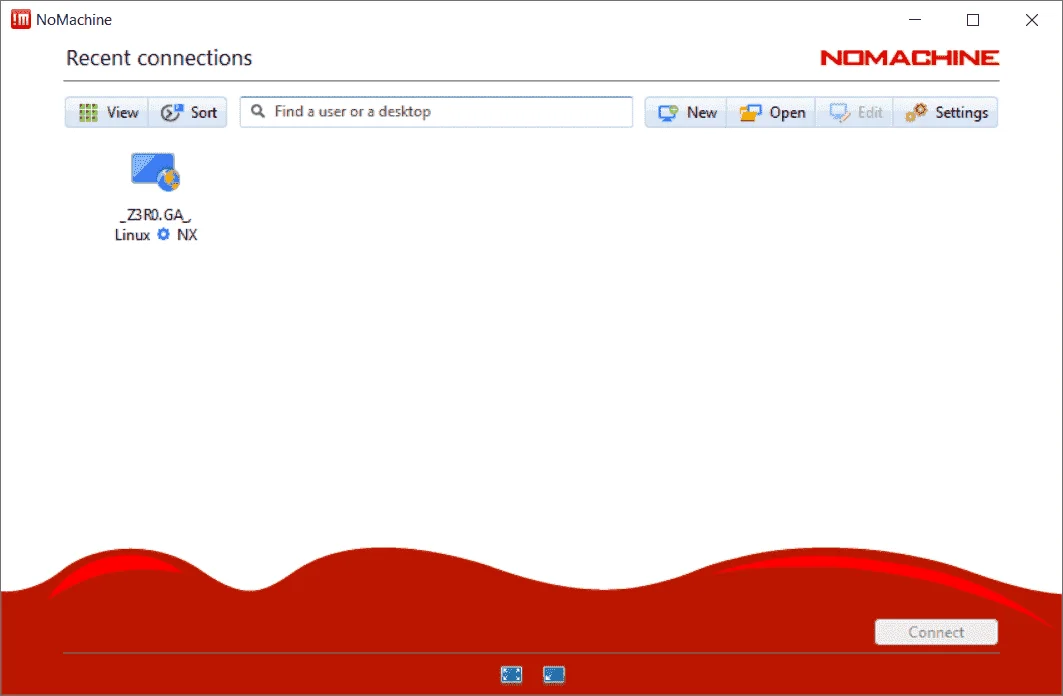Click the Open connection file button
The image size is (1063, 696).
771,112
